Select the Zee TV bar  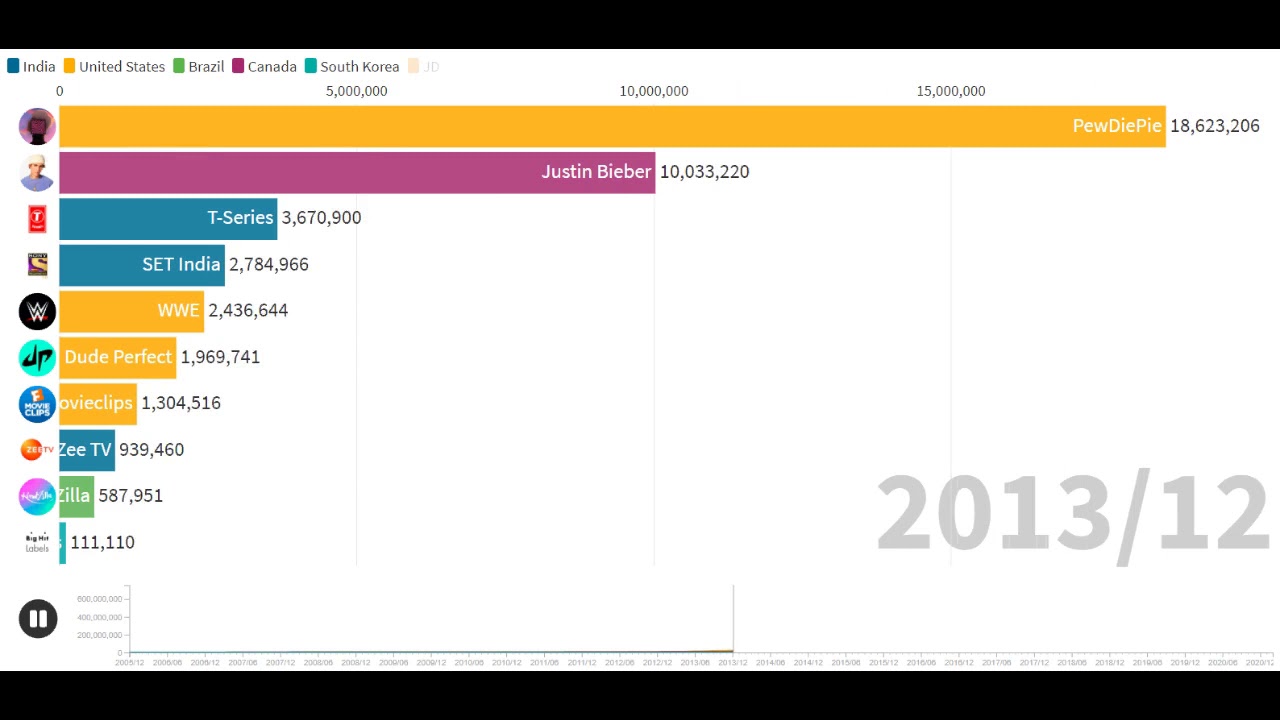pyautogui.click(x=87, y=450)
